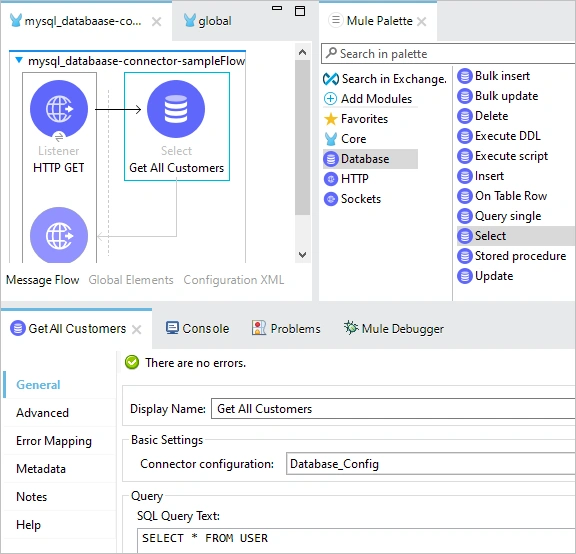Choose the Stored procedure operation
Screen dimensions: 576x554
point(511,256)
